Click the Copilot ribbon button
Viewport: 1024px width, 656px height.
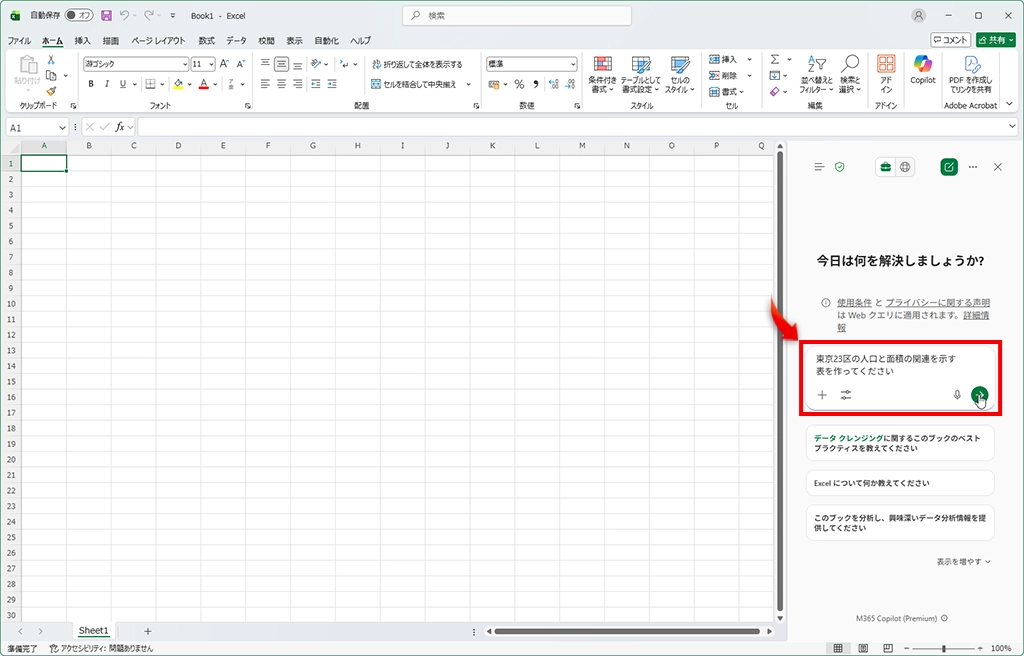tap(922, 71)
